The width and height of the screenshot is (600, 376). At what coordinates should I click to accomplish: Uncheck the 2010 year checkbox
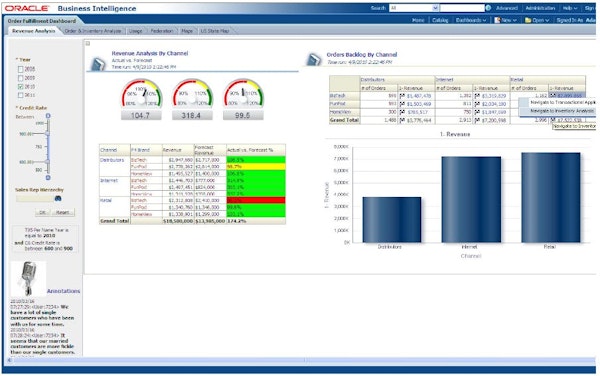(20, 86)
